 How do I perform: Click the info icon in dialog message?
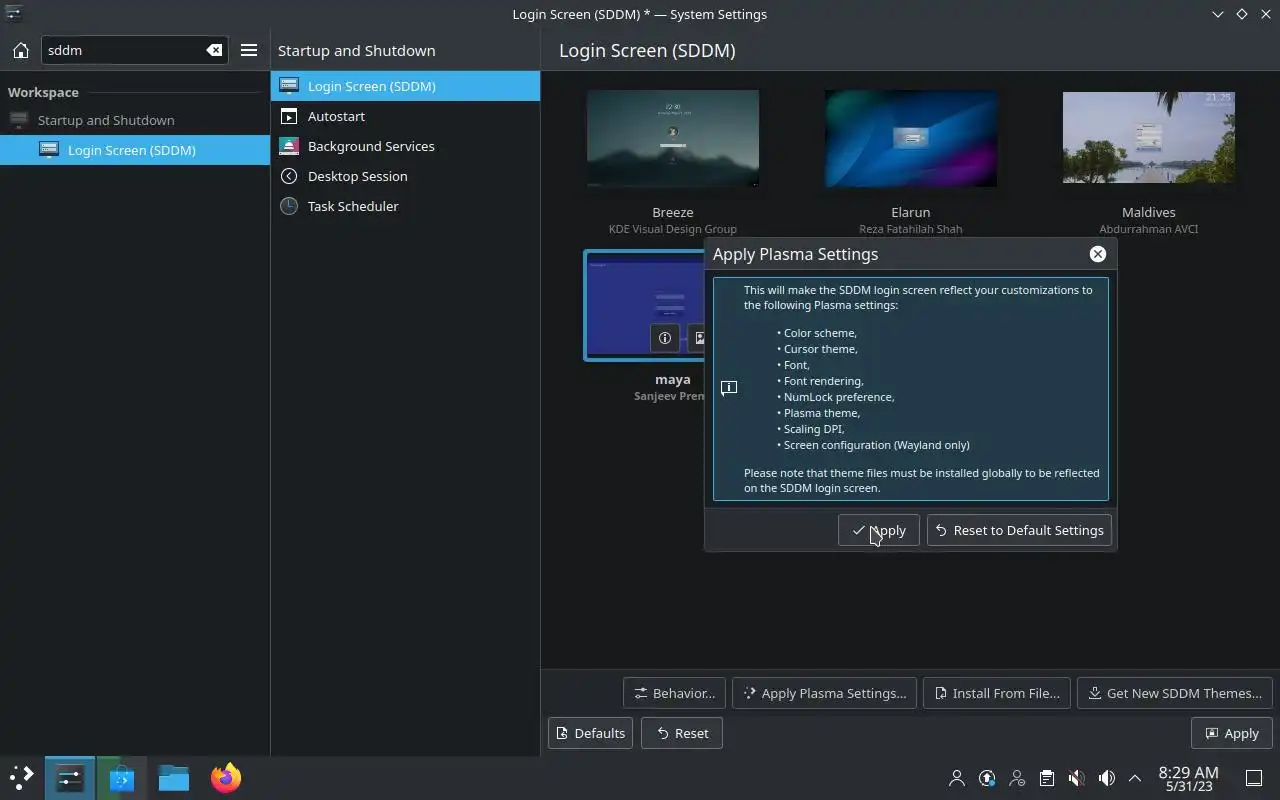click(x=729, y=388)
